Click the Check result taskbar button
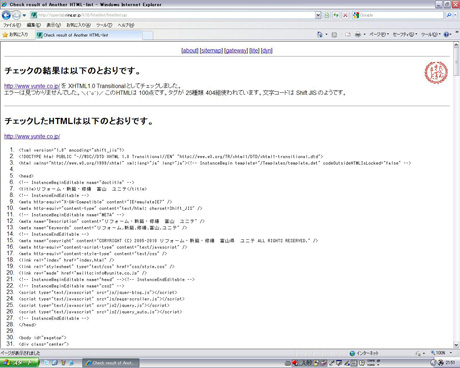460x368 pixels. (x=111, y=363)
